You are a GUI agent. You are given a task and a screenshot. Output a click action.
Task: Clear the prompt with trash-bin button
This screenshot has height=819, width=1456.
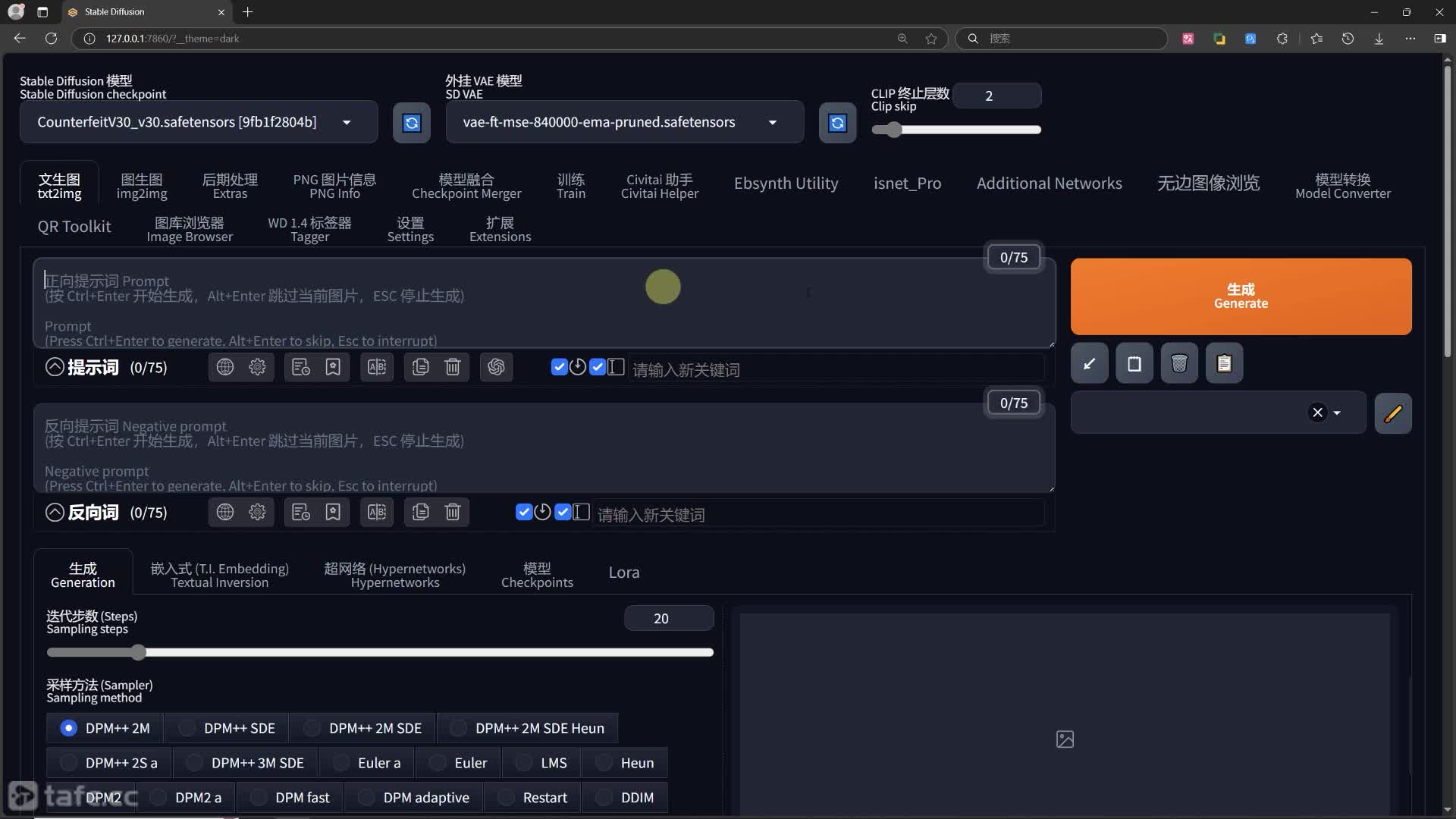click(1179, 363)
